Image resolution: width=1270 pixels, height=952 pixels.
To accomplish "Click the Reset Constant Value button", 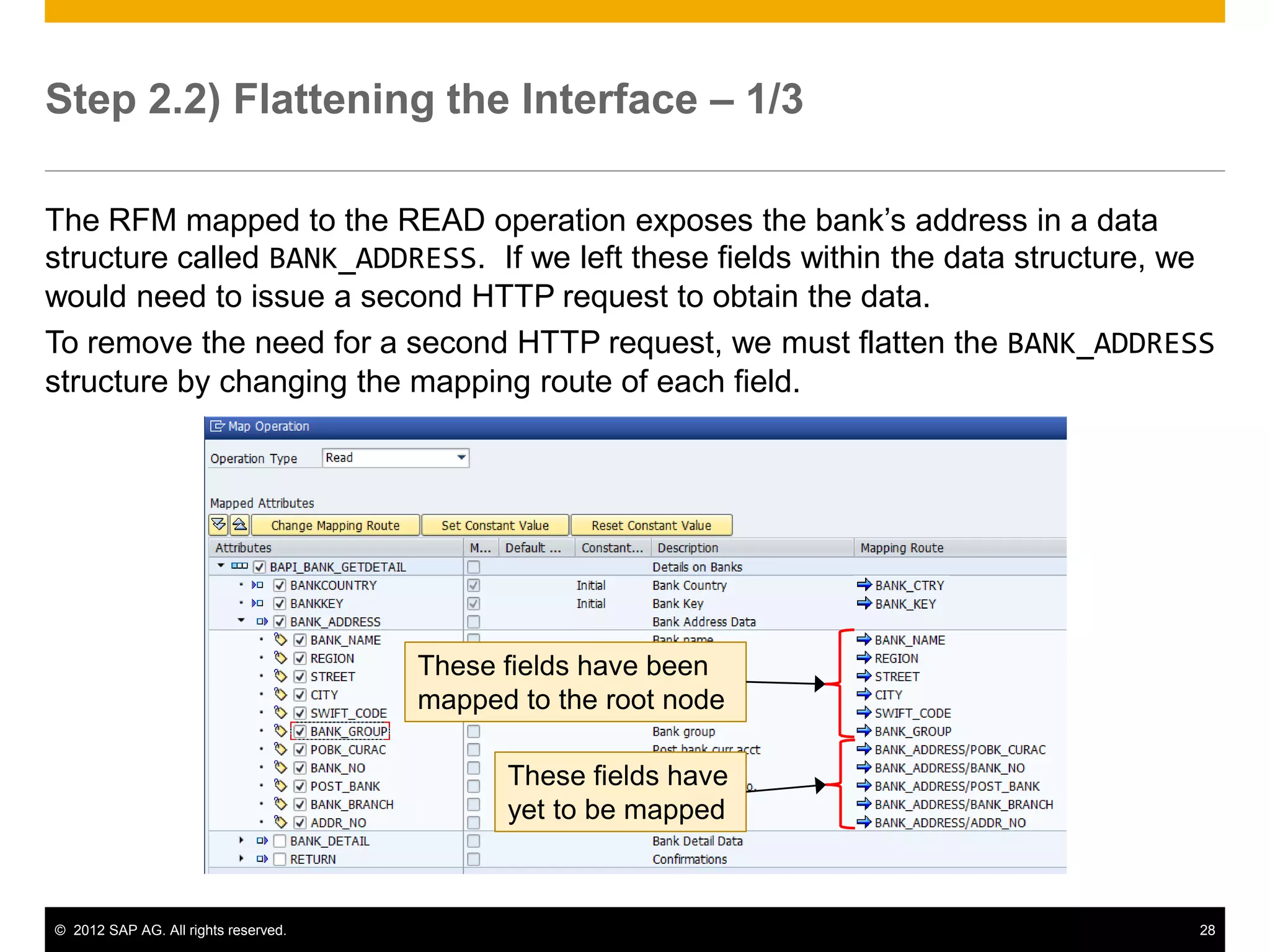I will click(x=651, y=525).
